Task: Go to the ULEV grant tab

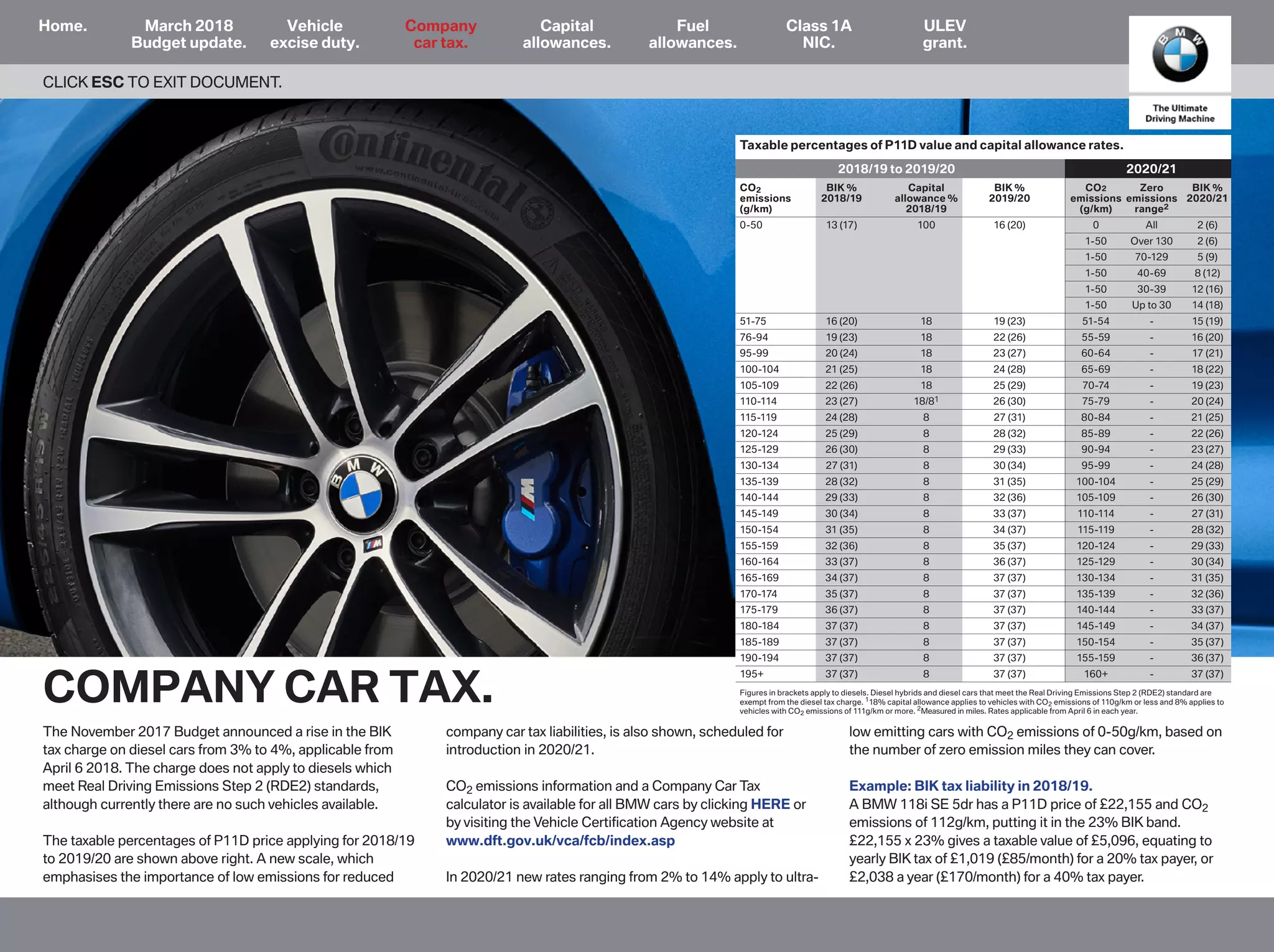Action: pos(944,34)
